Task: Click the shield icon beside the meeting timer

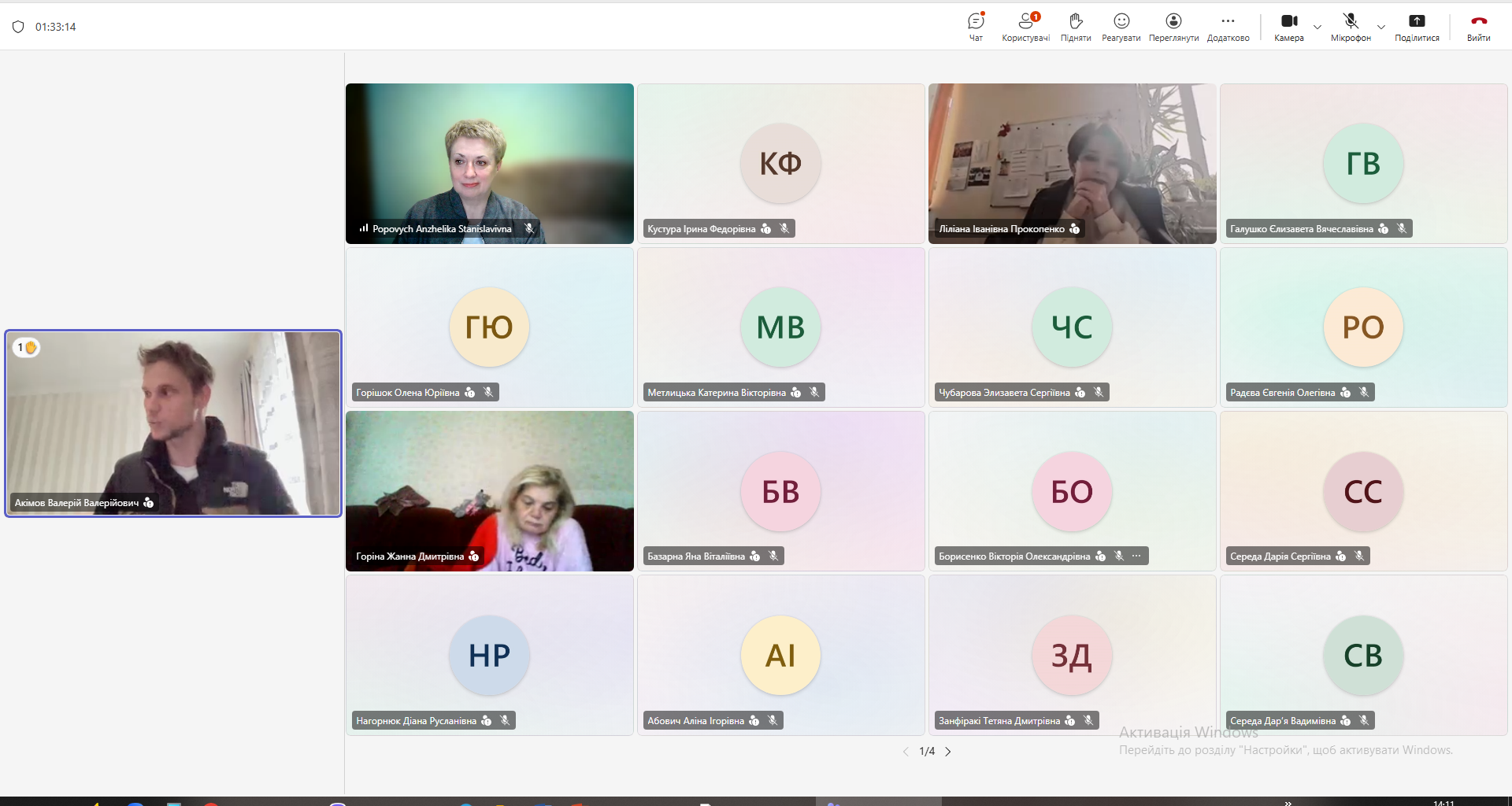Action: coord(18,27)
